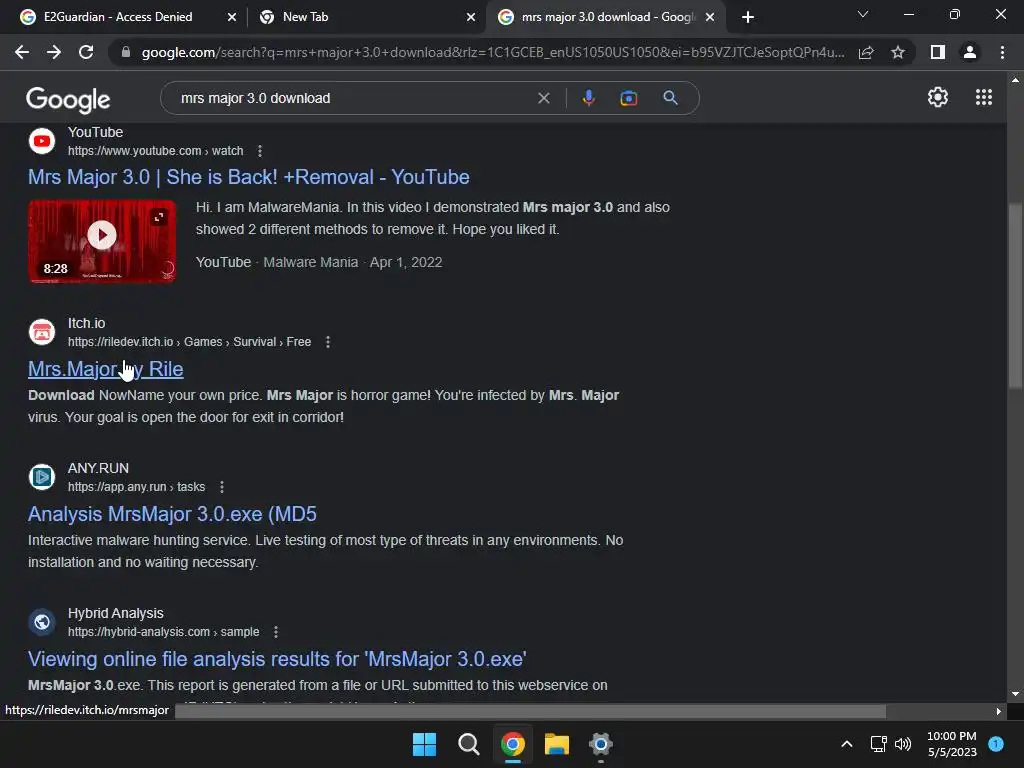Open a new browser tab
Screen dimensions: 1024x768
click(x=748, y=17)
